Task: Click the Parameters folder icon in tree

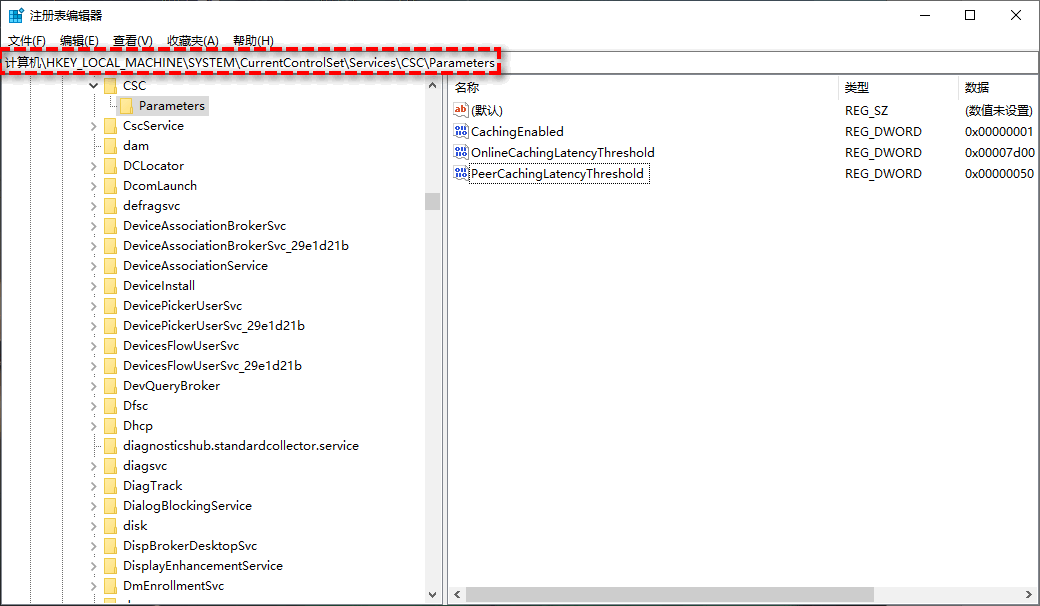Action: pyautogui.click(x=126, y=106)
